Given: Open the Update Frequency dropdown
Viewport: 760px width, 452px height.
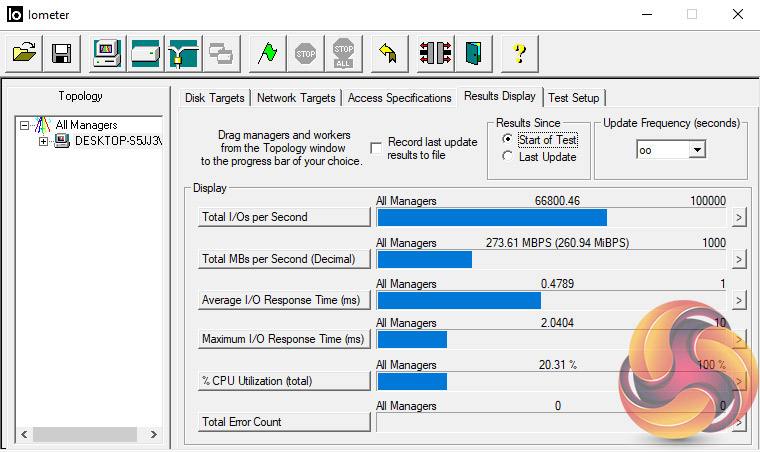Looking at the screenshot, I should (x=697, y=150).
